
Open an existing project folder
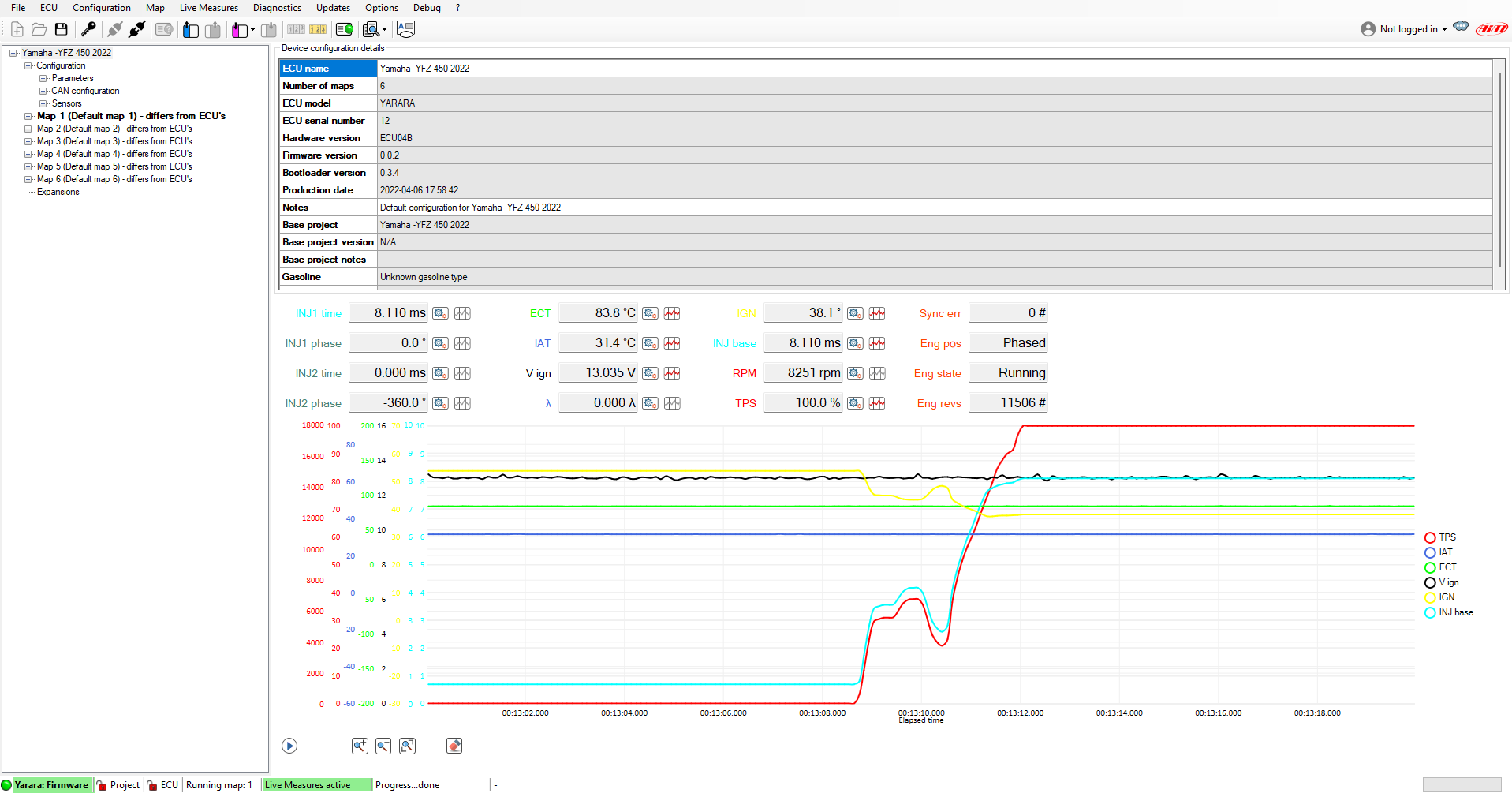click(39, 29)
